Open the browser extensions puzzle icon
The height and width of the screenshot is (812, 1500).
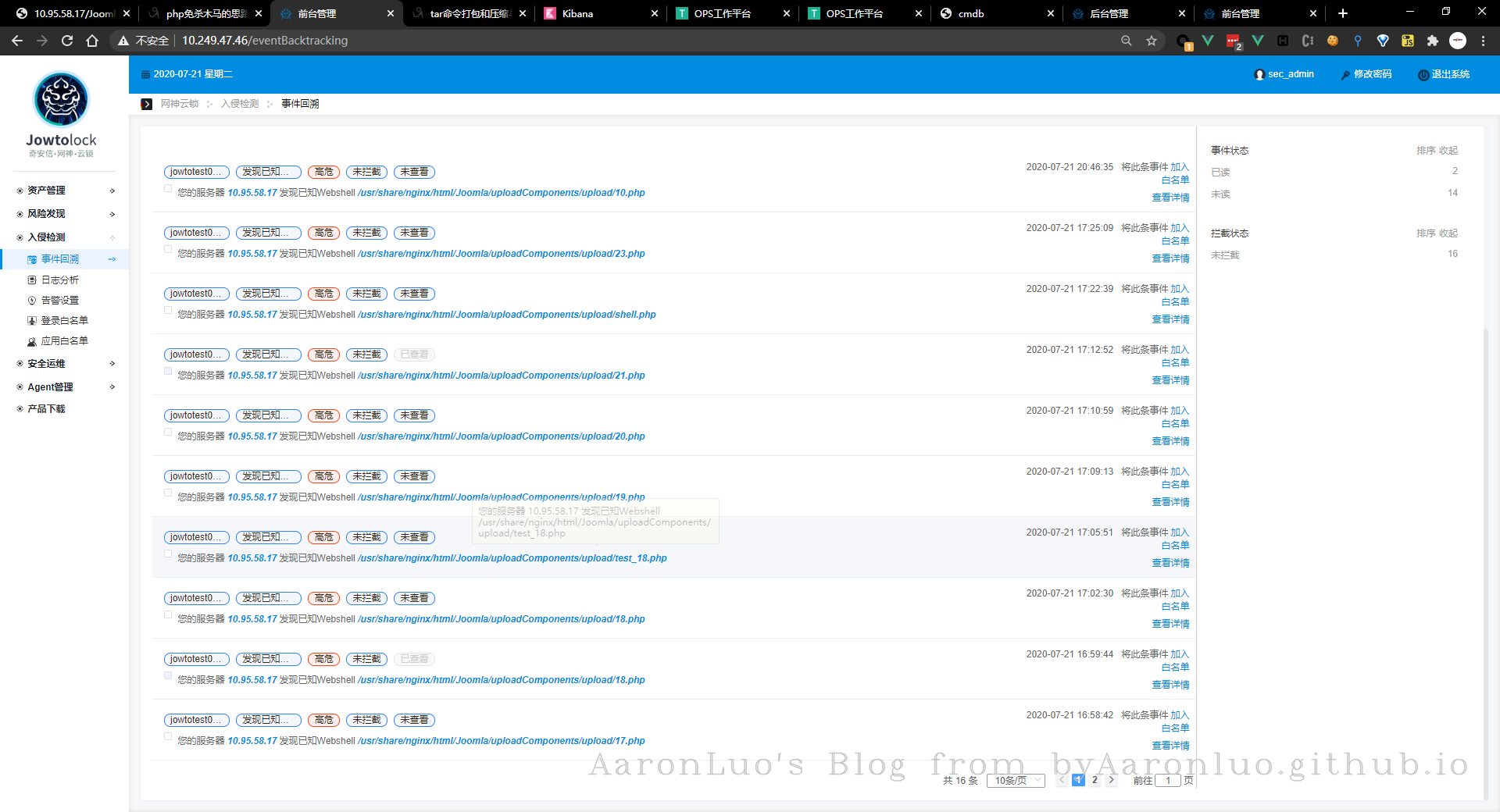(1432, 41)
